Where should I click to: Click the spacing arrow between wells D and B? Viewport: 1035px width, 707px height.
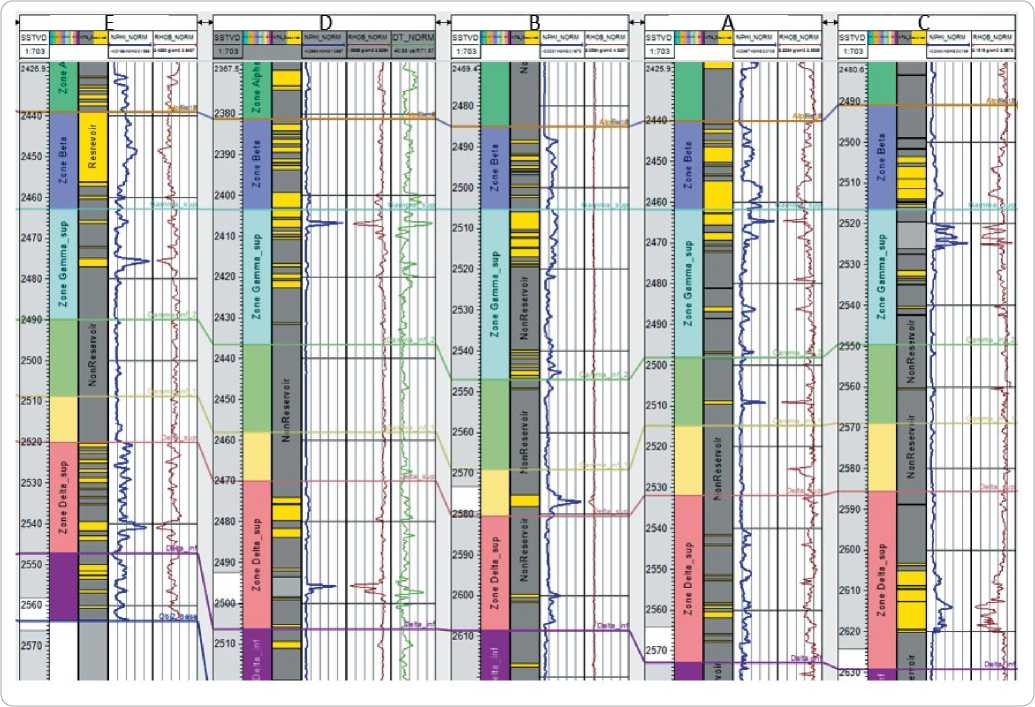(443, 22)
